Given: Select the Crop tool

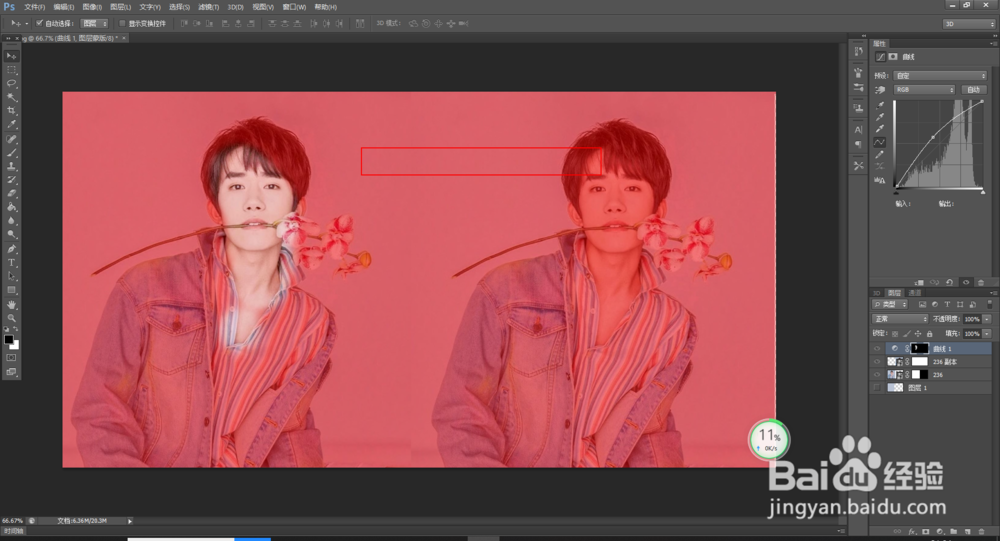Looking at the screenshot, I should pyautogui.click(x=11, y=111).
